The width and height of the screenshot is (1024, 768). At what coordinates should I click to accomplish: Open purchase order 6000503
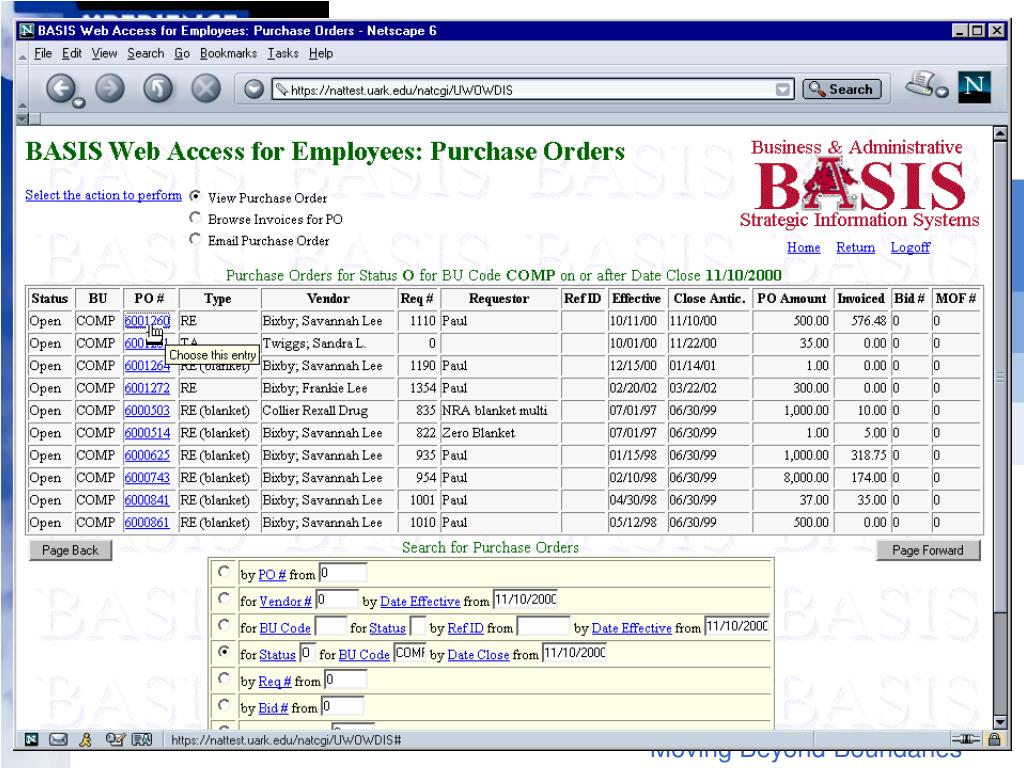pyautogui.click(x=147, y=410)
